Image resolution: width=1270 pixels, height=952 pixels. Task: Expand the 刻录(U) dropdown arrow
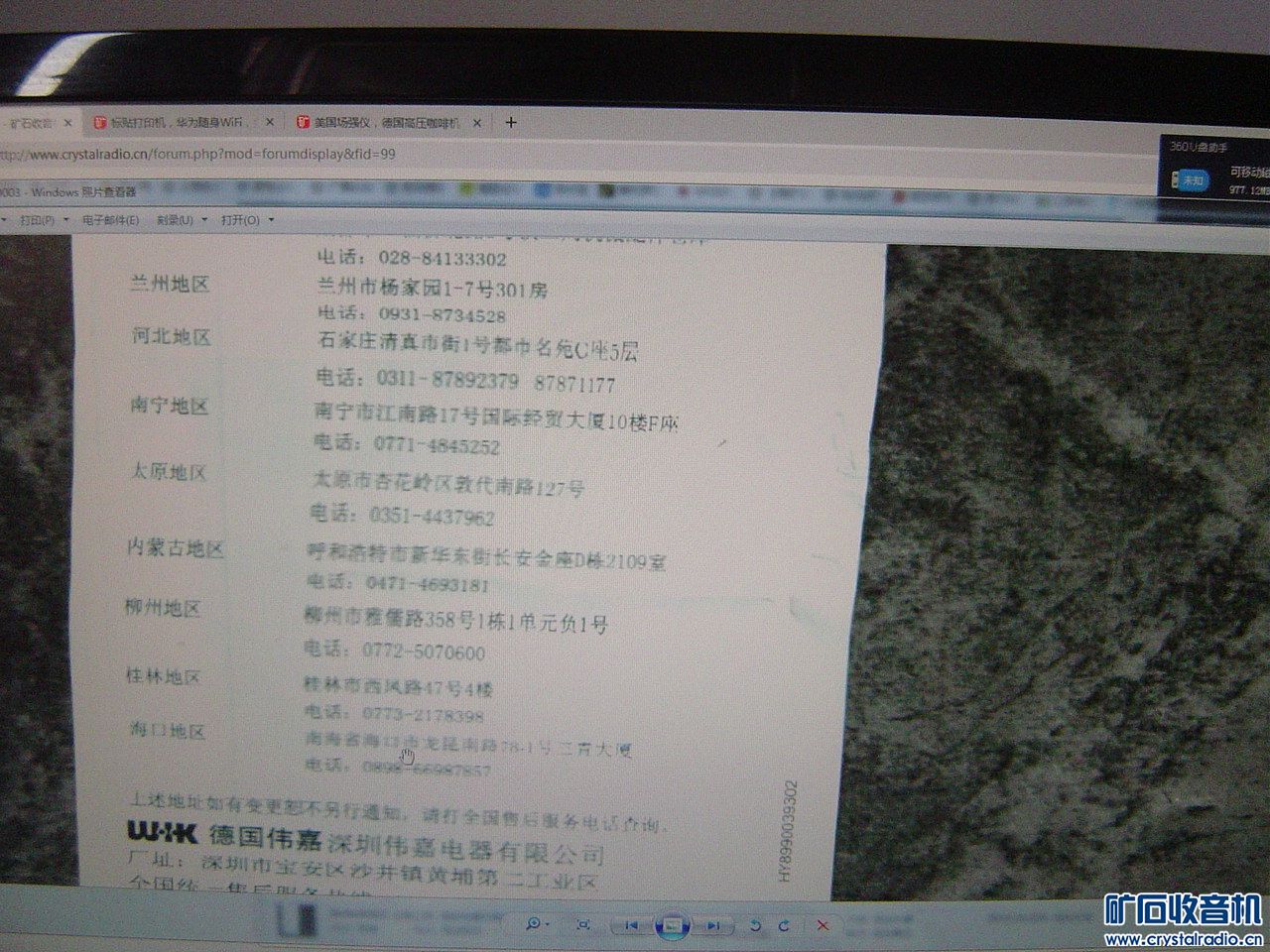[x=203, y=220]
